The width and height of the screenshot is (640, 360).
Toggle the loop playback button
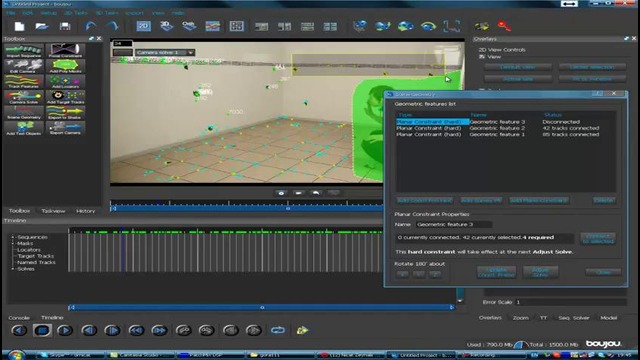point(278,330)
